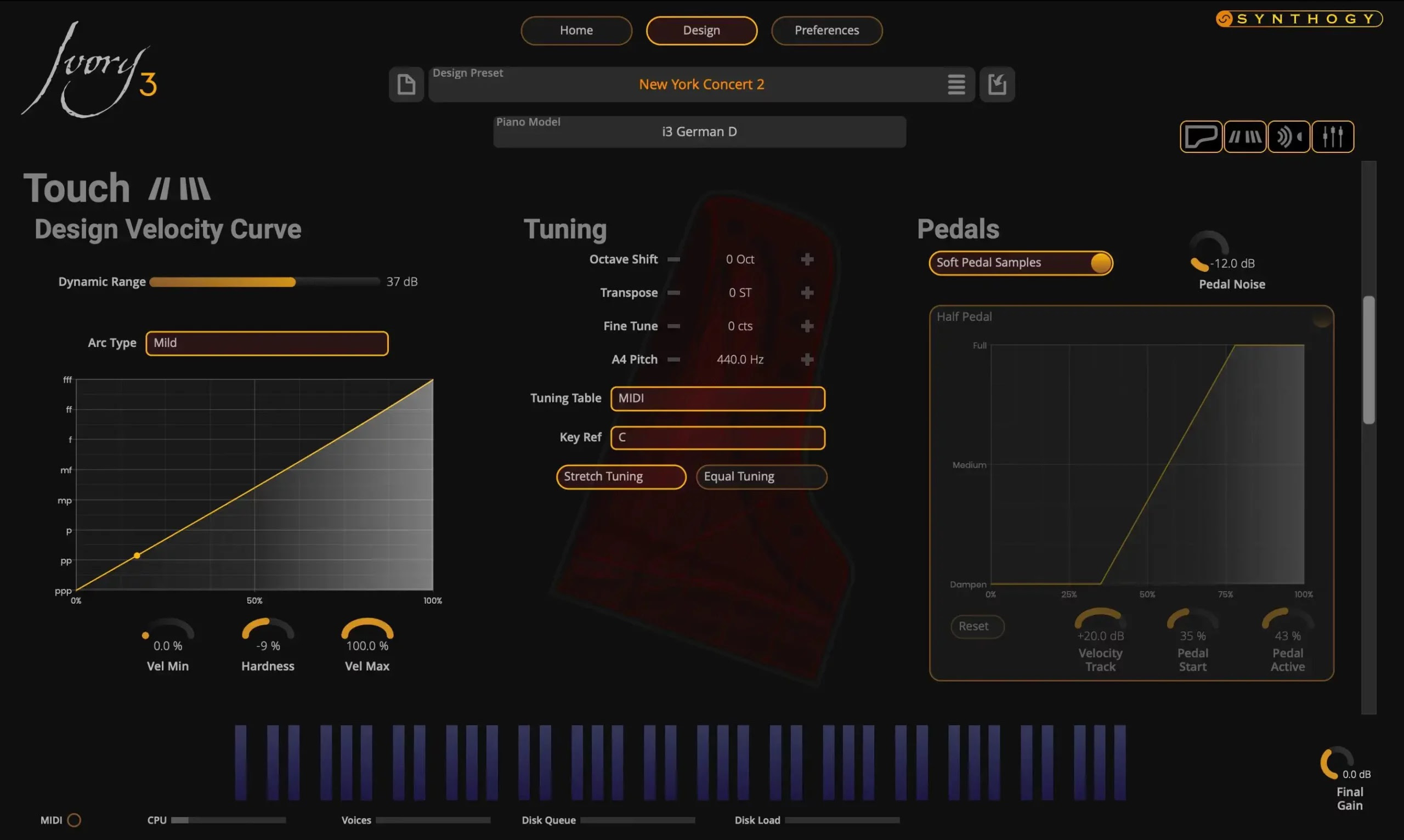Screen dimensions: 1404x840
Task: Click the vertical scrollbar thumb
Action: (x=1368, y=360)
